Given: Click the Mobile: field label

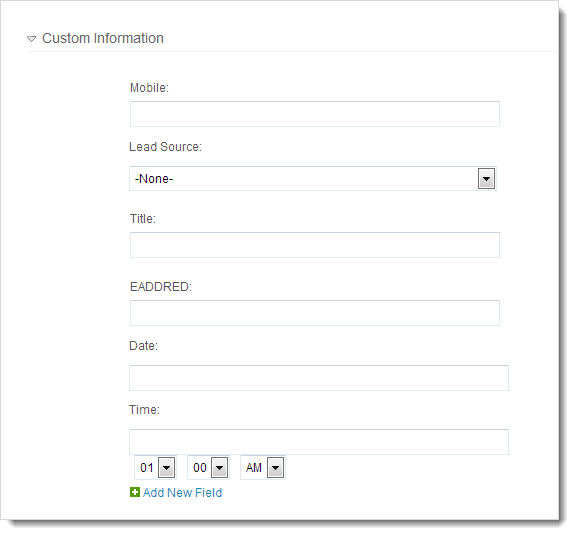Looking at the screenshot, I should coord(149,88).
